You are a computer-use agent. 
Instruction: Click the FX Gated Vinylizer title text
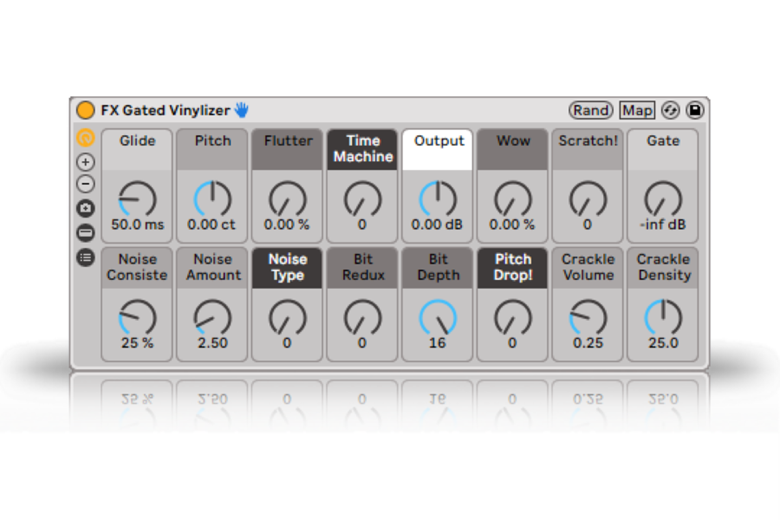[165, 110]
